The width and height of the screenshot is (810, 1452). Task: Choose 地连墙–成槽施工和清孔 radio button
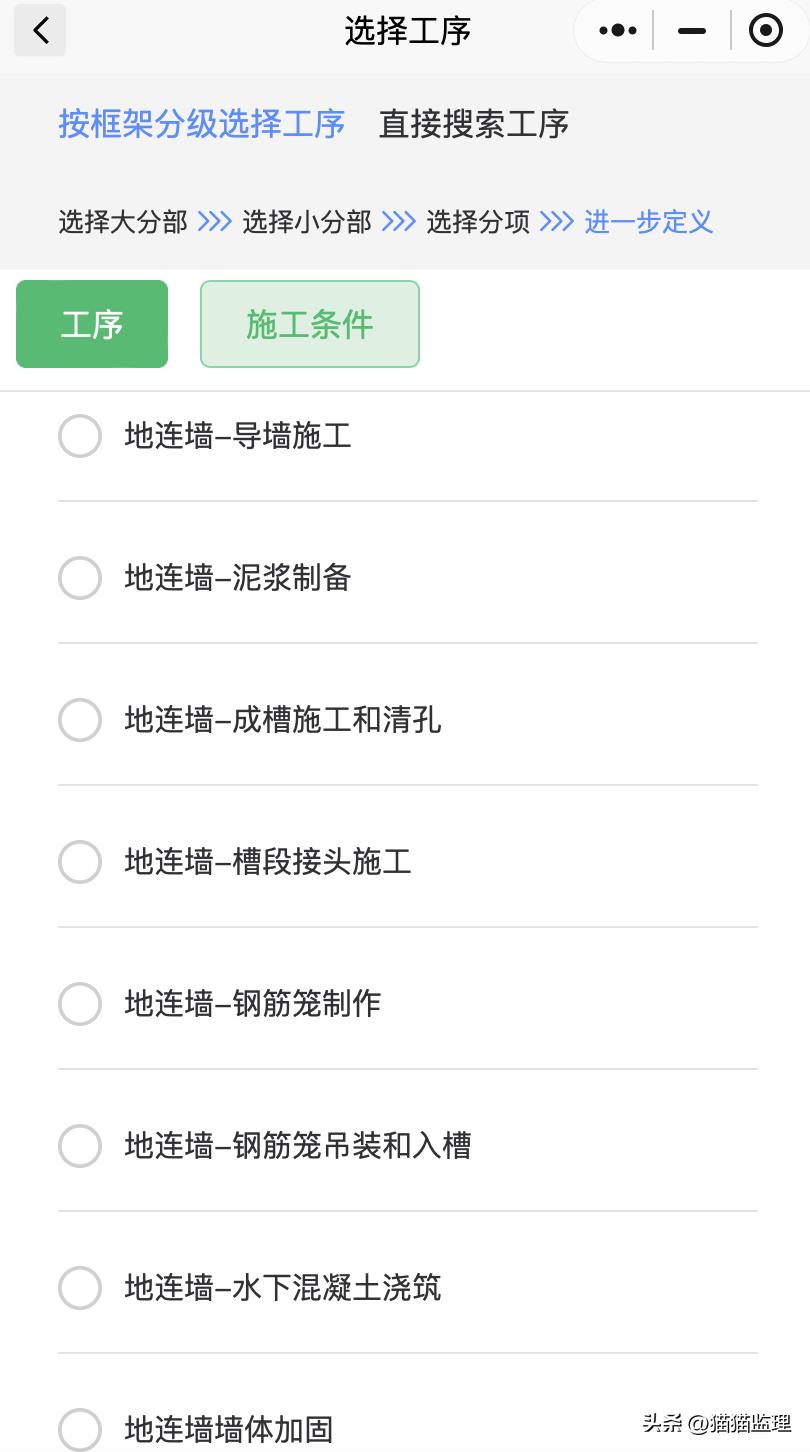point(80,720)
